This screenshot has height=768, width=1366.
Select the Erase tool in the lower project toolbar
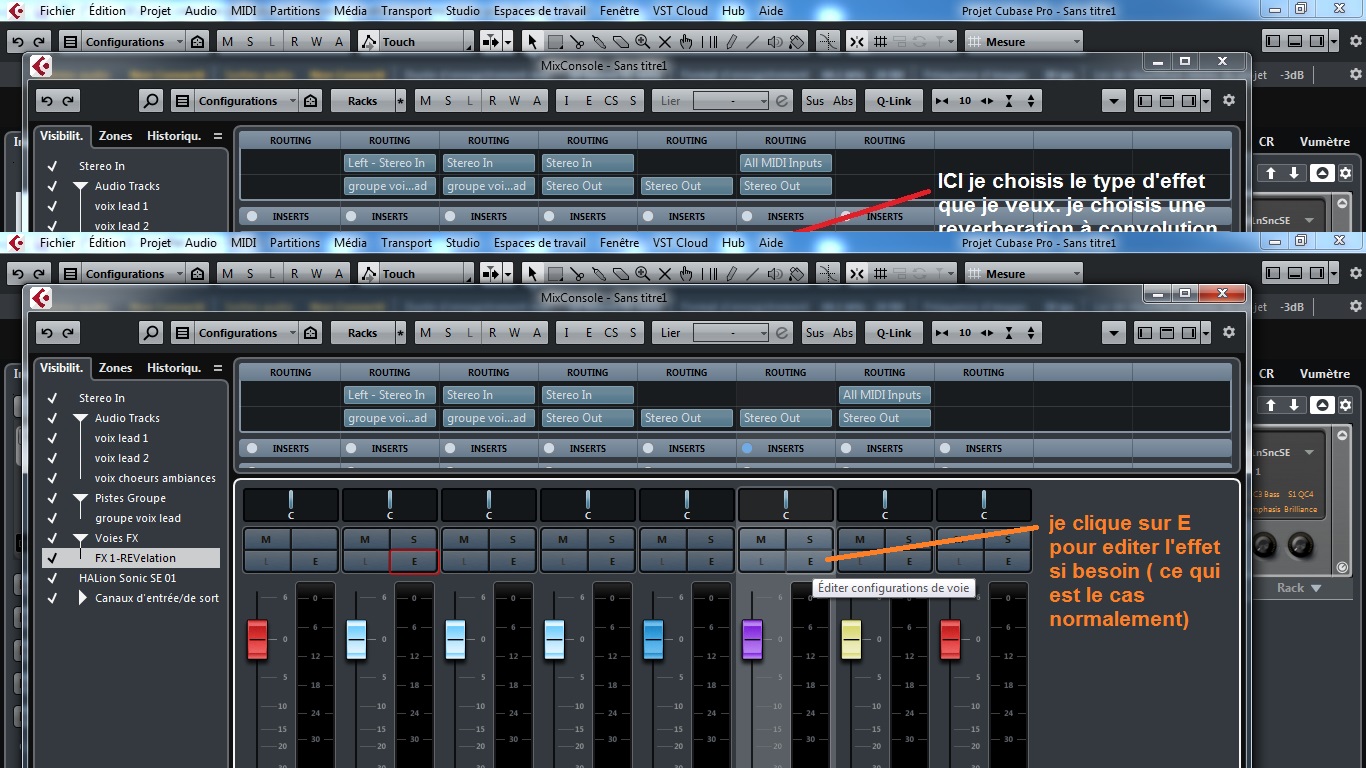[621, 274]
